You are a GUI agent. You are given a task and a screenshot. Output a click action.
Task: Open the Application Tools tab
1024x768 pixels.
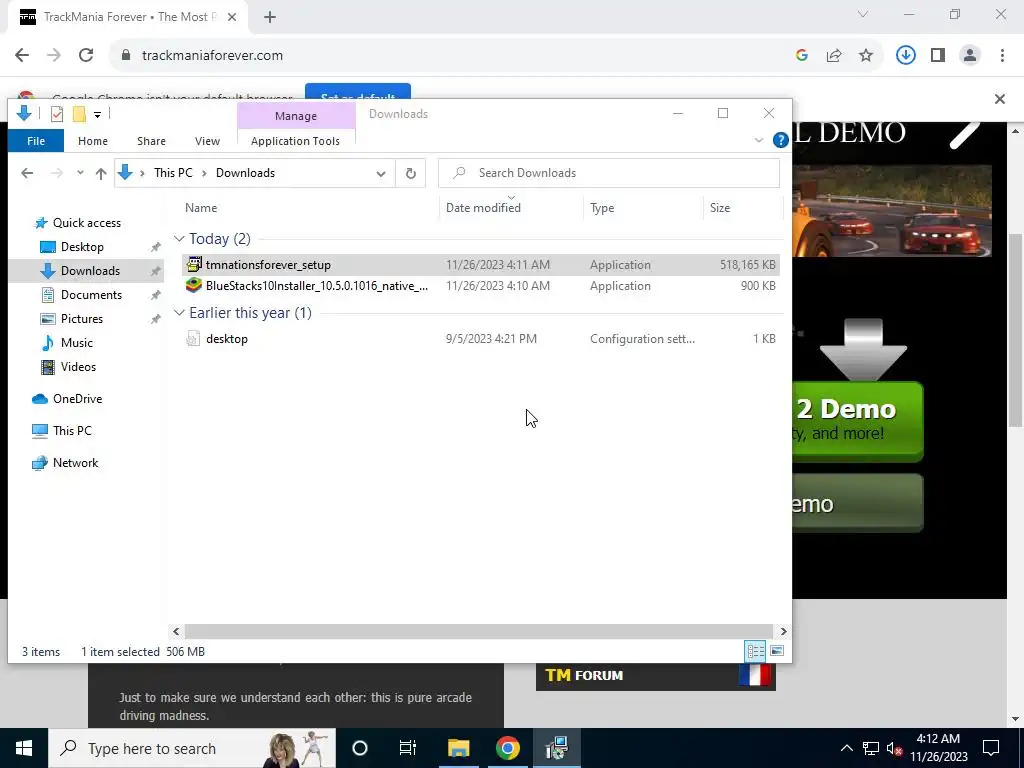pyautogui.click(x=295, y=141)
